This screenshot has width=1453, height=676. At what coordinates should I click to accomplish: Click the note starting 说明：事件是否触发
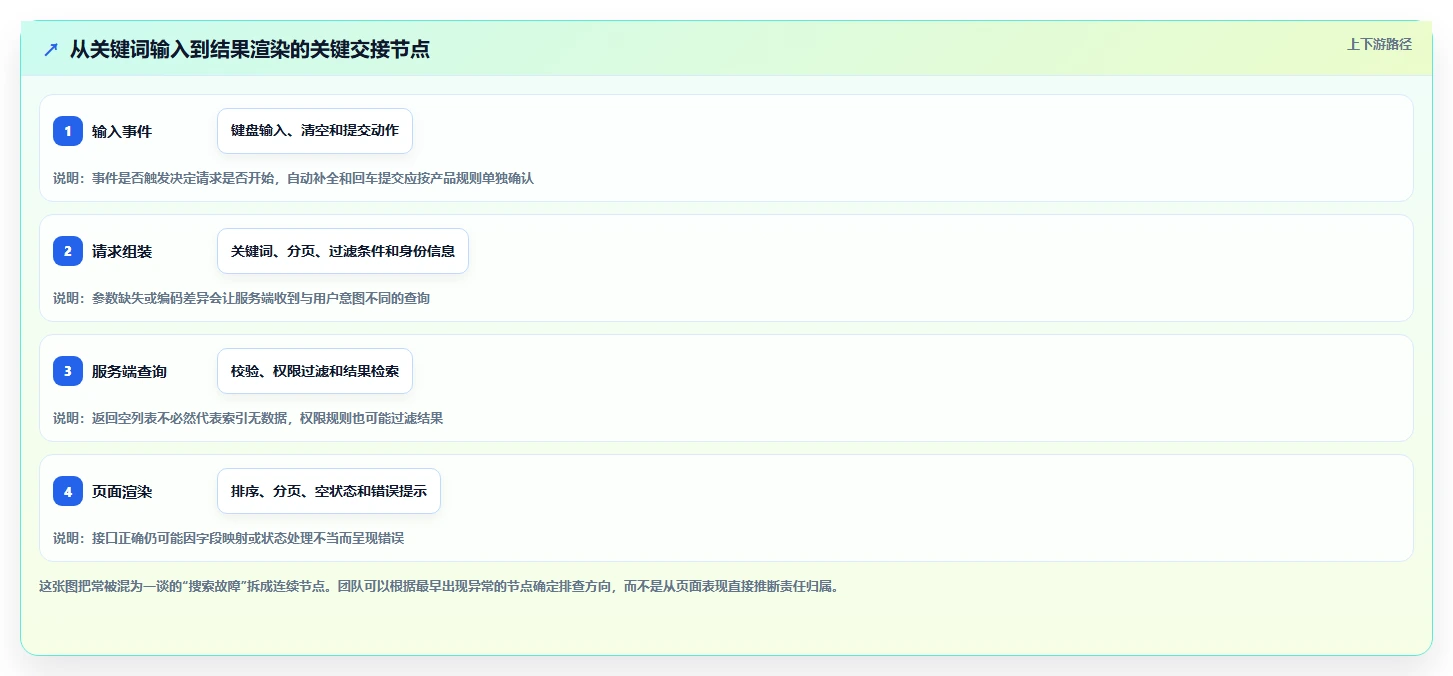tap(293, 178)
